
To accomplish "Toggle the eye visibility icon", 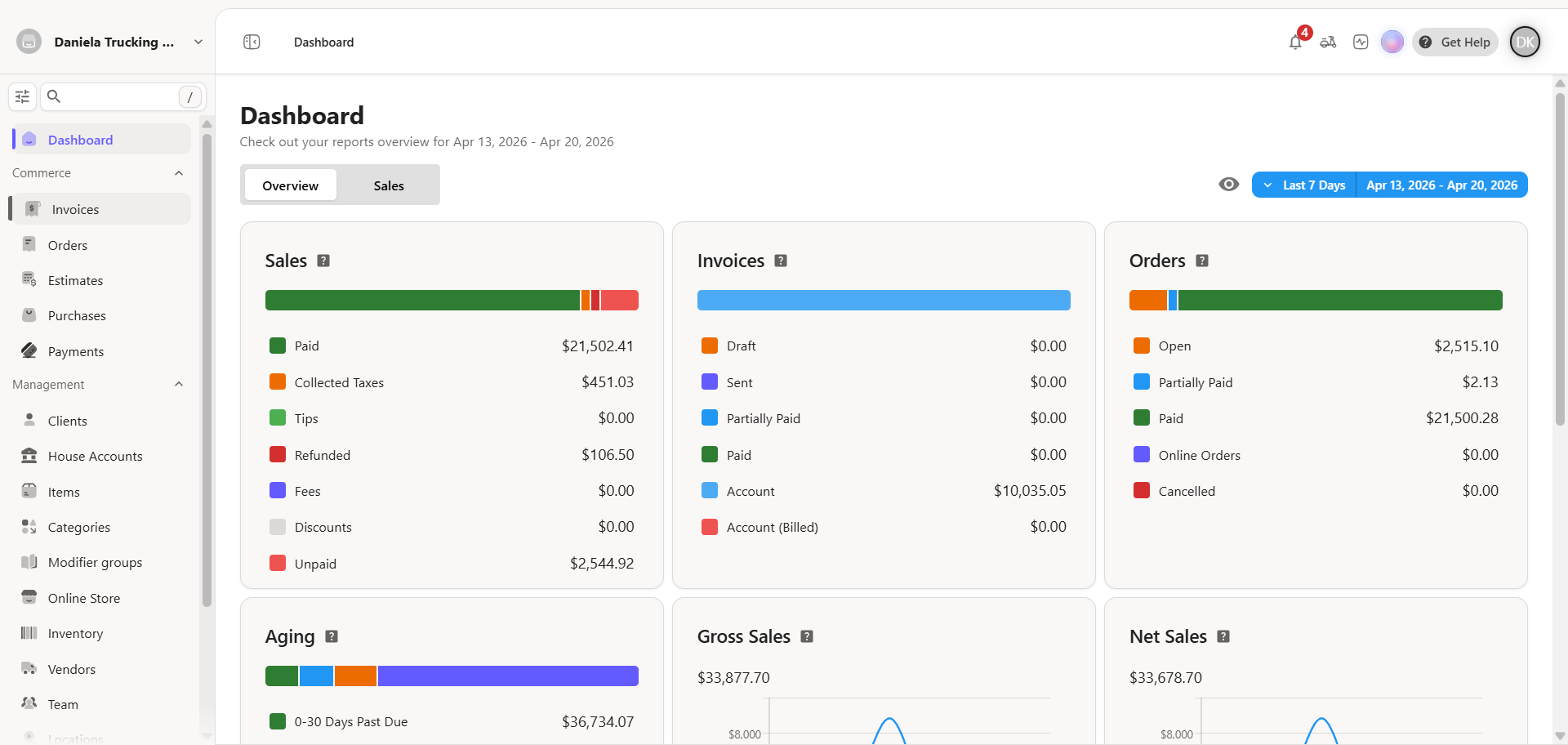I will 1228,185.
